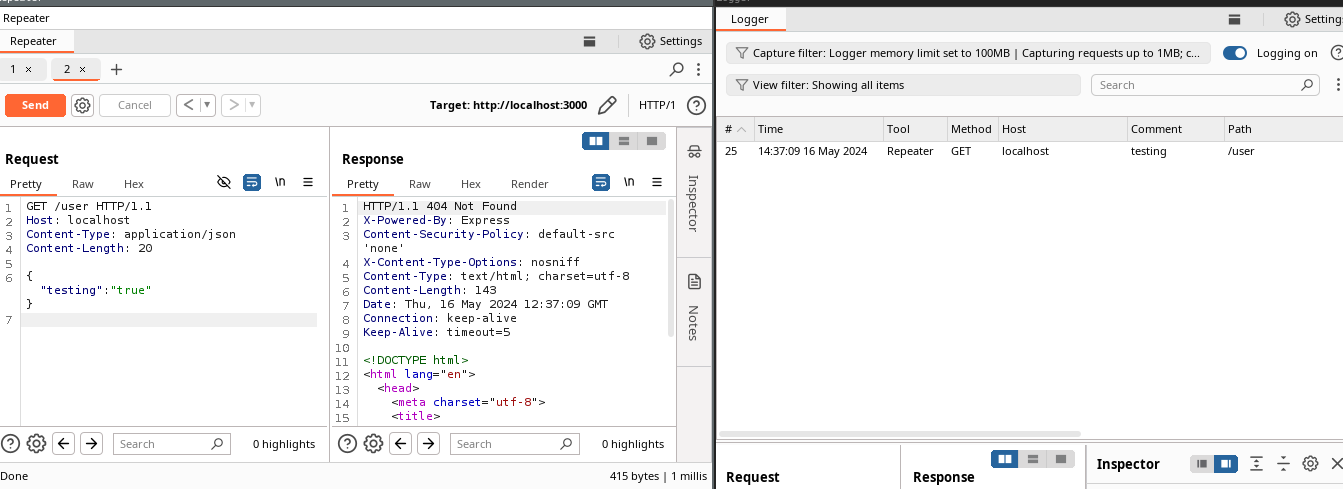Viewport: 1343px width, 489px height.
Task: Toggle \n newline display in Request
Action: 281,183
